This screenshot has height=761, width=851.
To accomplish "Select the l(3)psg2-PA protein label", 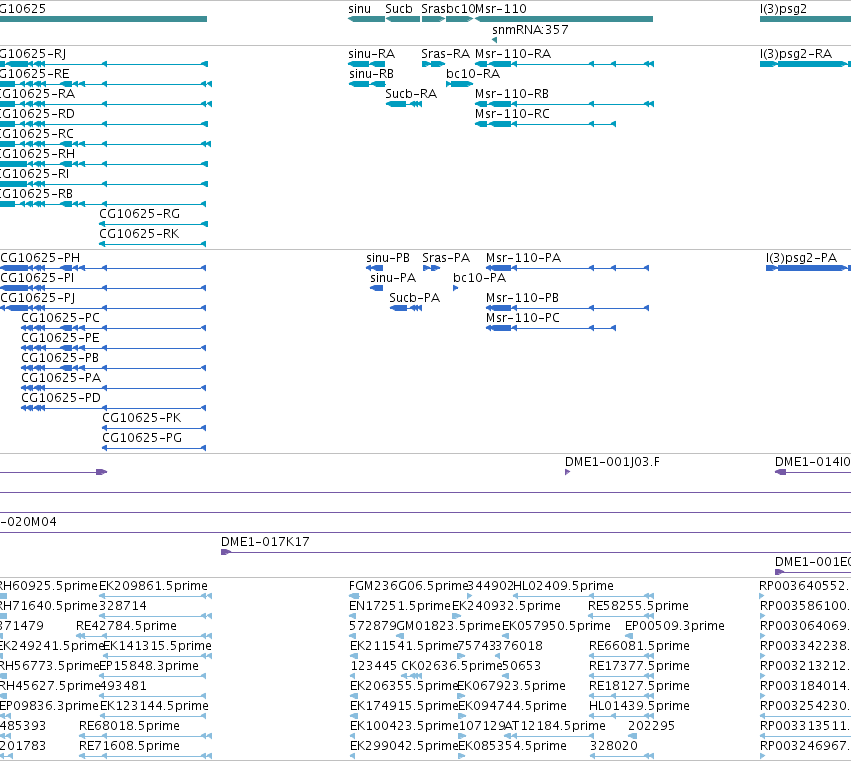I will click(802, 258).
